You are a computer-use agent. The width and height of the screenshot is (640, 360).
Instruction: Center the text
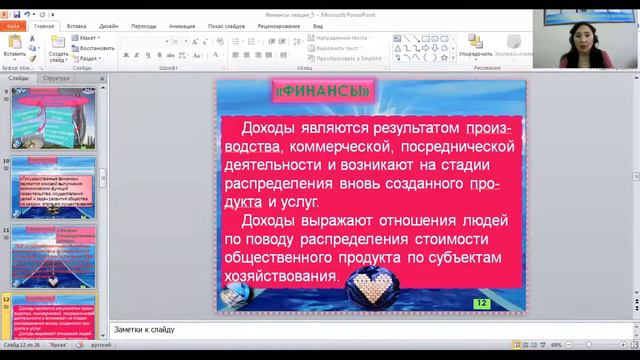tap(247, 55)
